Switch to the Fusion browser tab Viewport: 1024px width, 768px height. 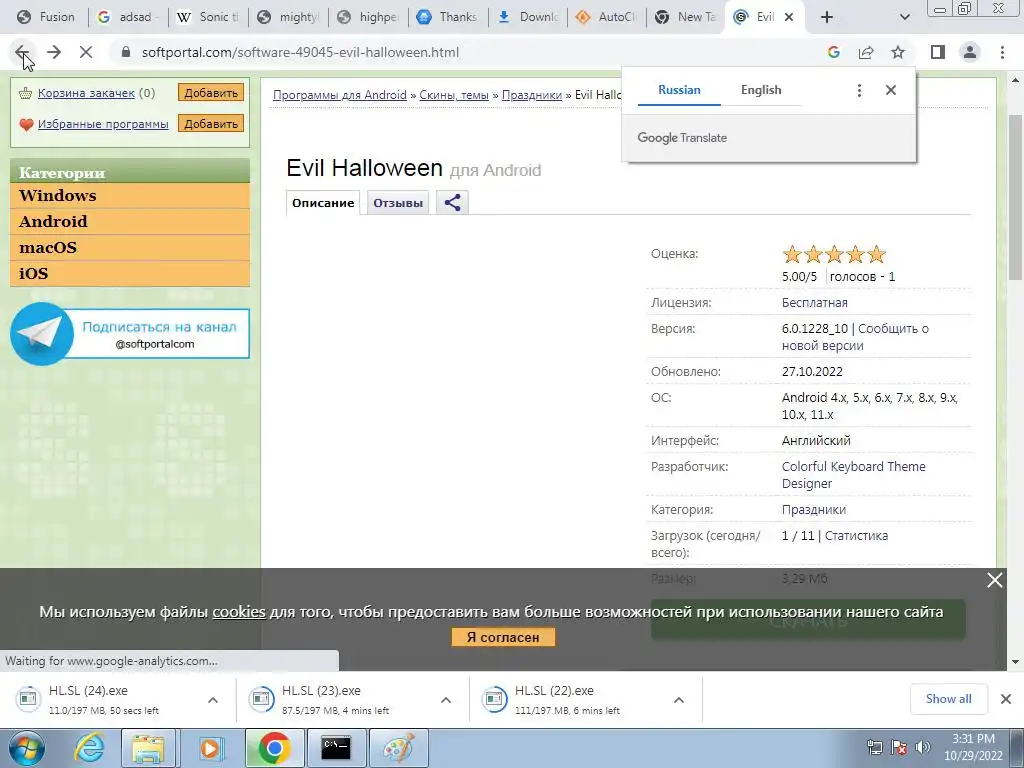pyautogui.click(x=46, y=17)
